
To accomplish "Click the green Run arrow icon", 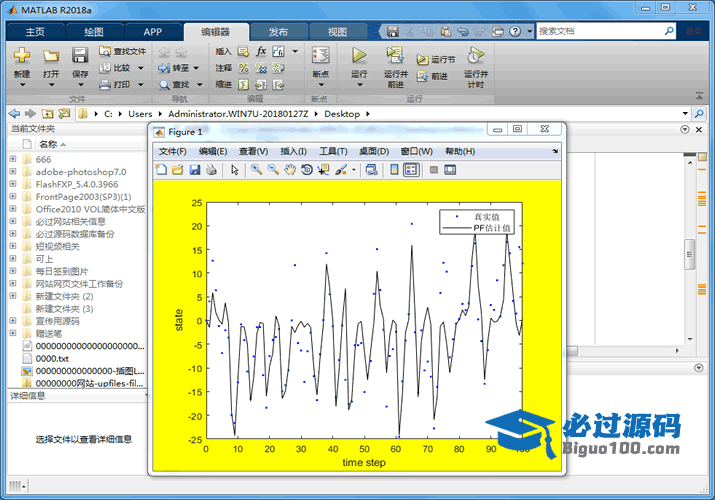I will (359, 55).
